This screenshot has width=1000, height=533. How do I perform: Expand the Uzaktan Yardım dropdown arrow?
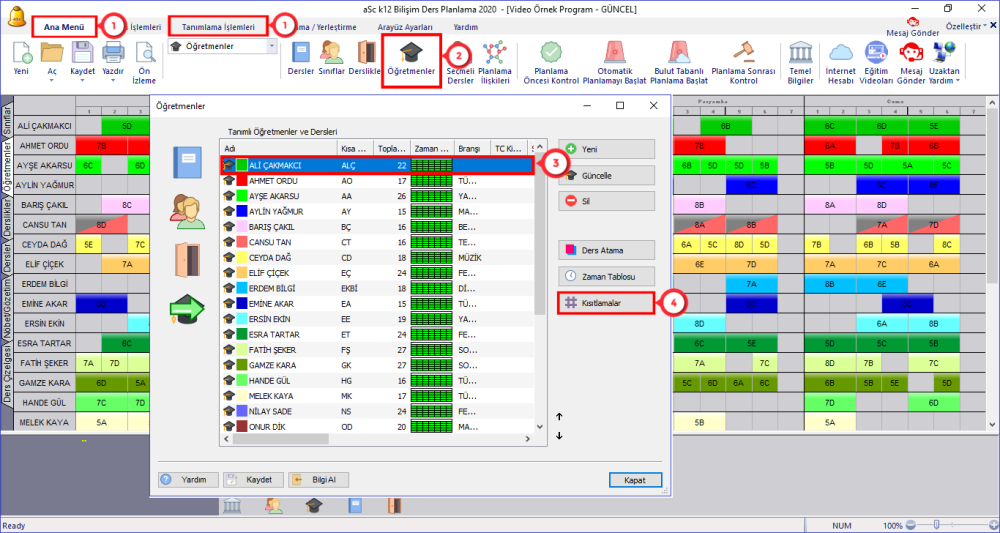coord(957,81)
